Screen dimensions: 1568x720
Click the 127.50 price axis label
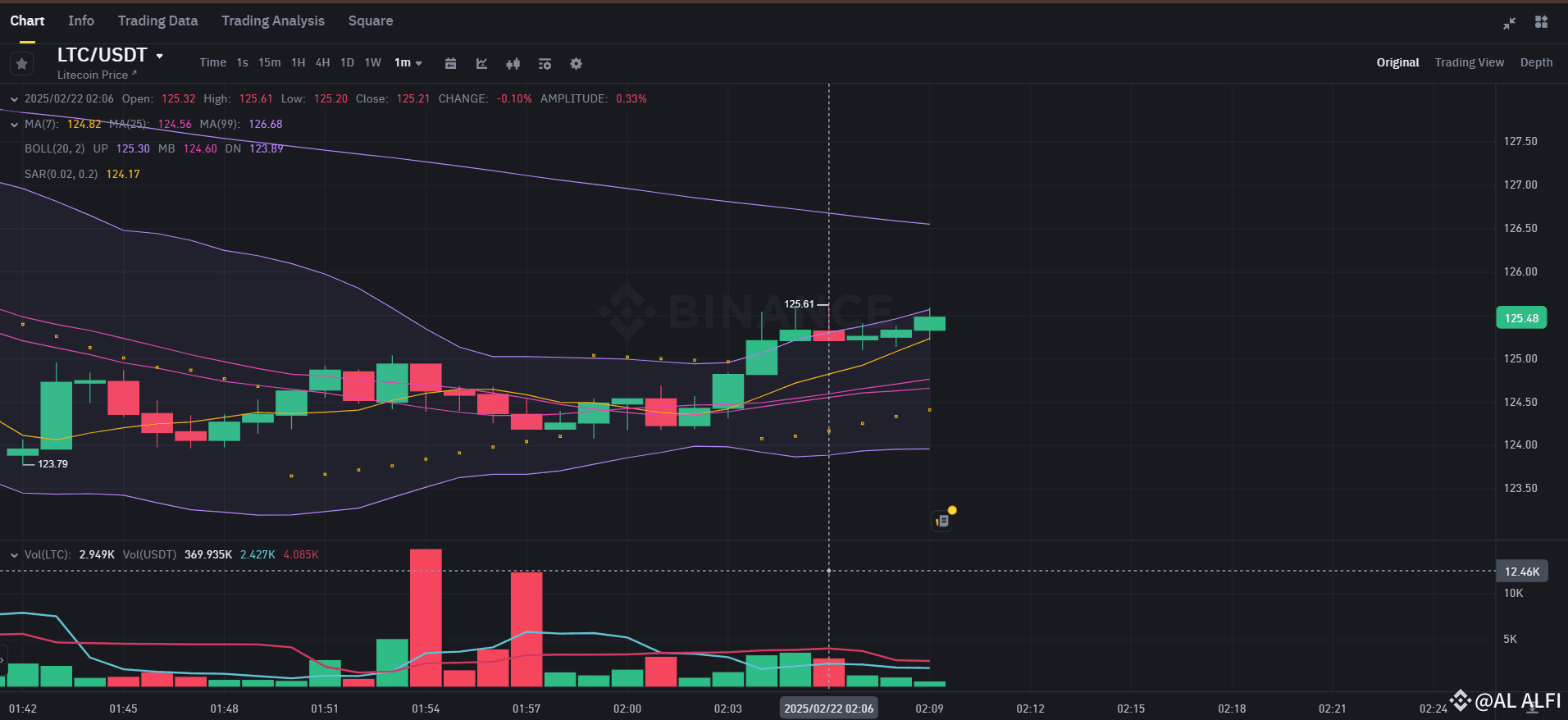pos(1520,142)
